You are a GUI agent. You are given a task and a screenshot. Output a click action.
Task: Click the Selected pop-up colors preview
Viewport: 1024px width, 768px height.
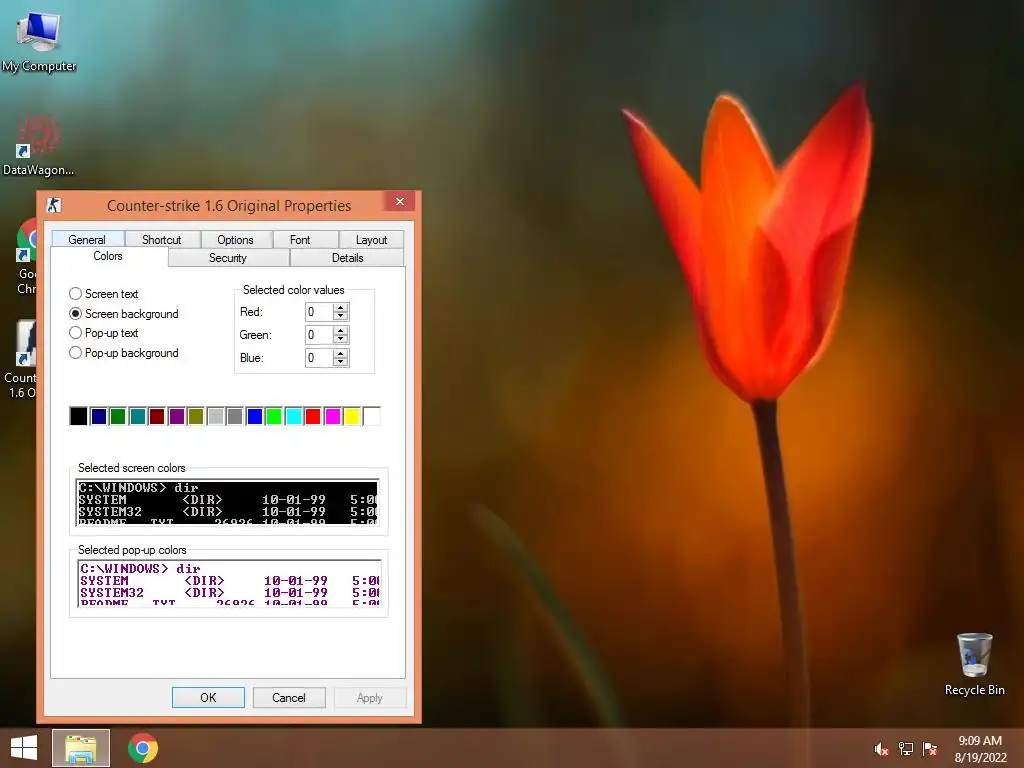pos(229,583)
